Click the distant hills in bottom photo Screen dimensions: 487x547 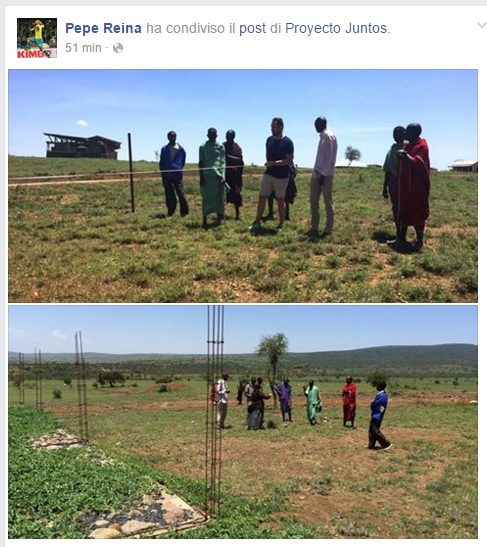coord(243,357)
